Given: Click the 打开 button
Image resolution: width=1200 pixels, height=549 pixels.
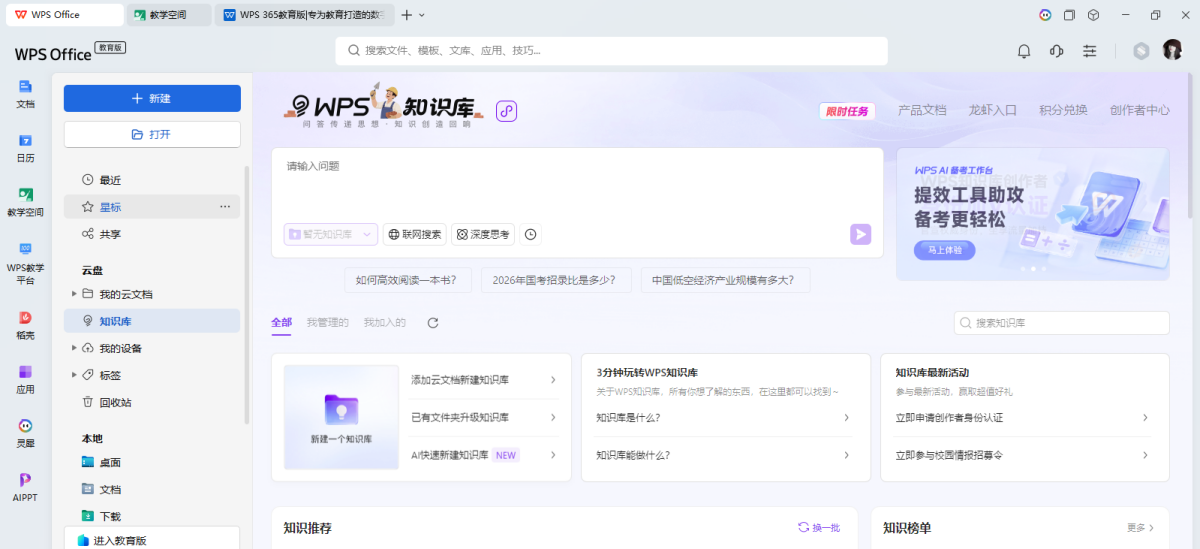Looking at the screenshot, I should [152, 134].
